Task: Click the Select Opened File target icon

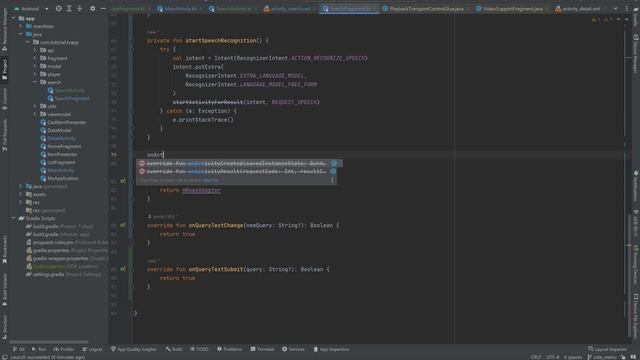Action: click(59, 9)
